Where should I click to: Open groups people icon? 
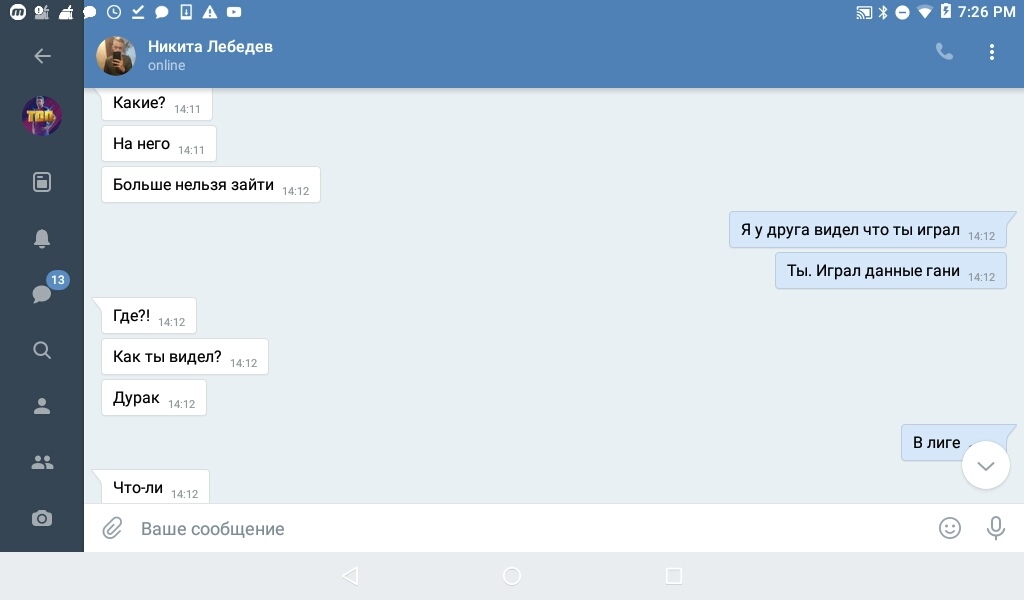coord(42,462)
